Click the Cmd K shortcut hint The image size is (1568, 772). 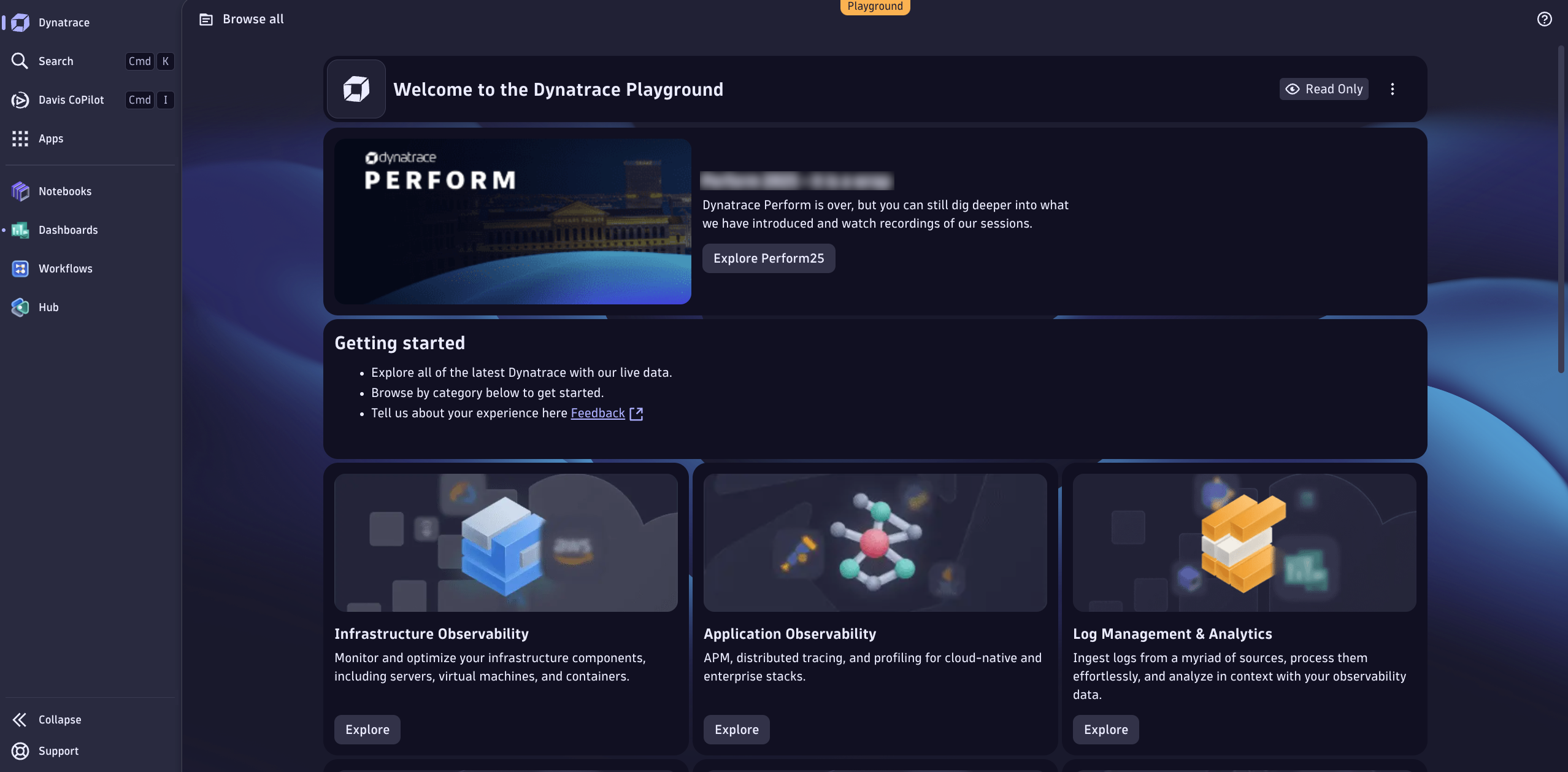pyautogui.click(x=150, y=61)
